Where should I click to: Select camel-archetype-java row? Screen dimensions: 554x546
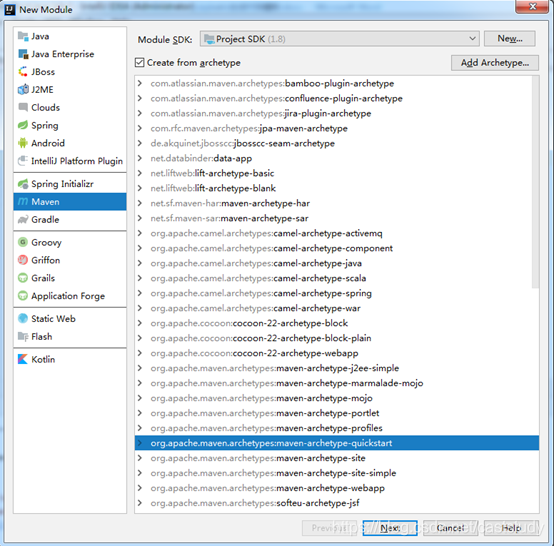click(337, 263)
